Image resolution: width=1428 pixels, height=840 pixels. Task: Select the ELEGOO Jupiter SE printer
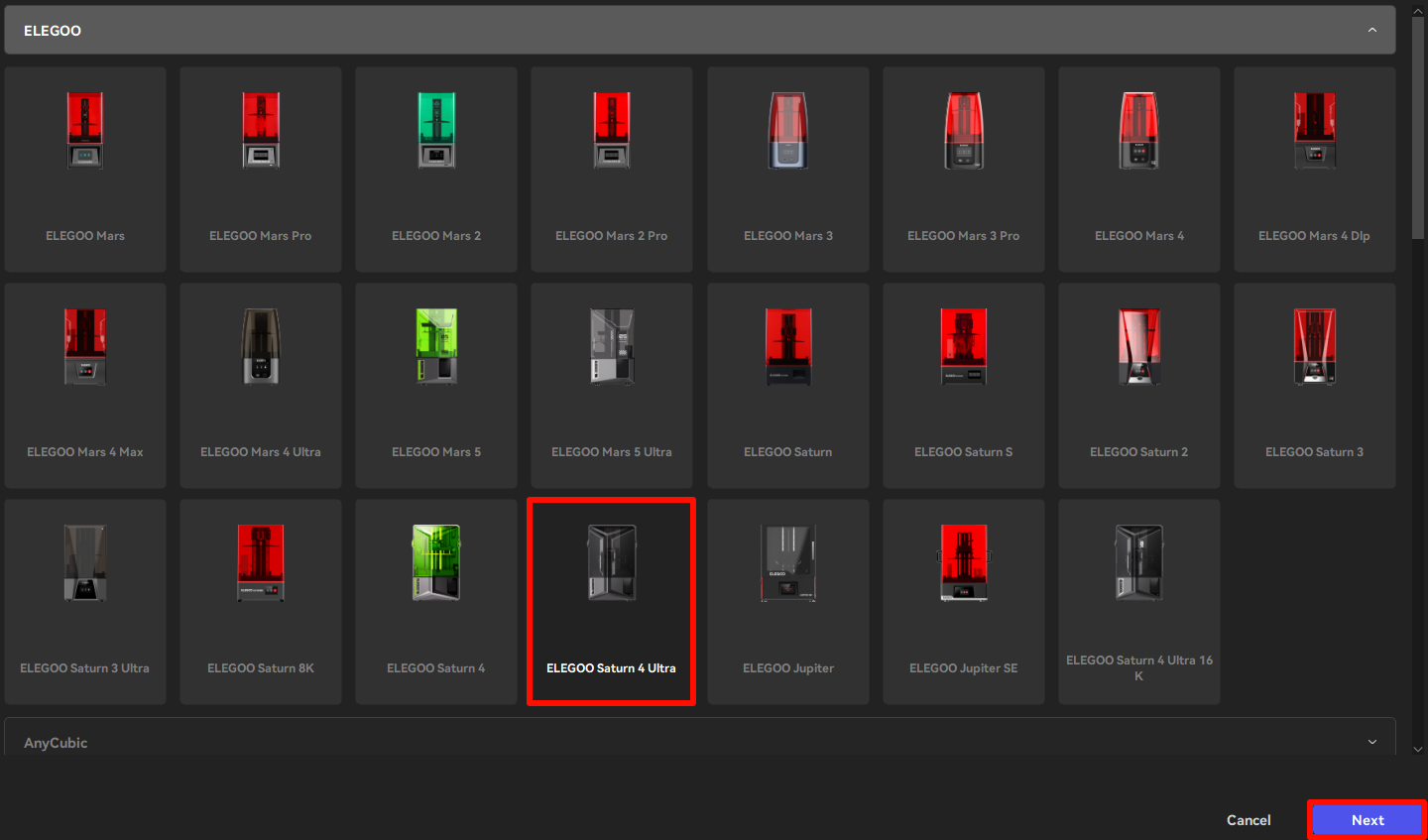coord(964,602)
